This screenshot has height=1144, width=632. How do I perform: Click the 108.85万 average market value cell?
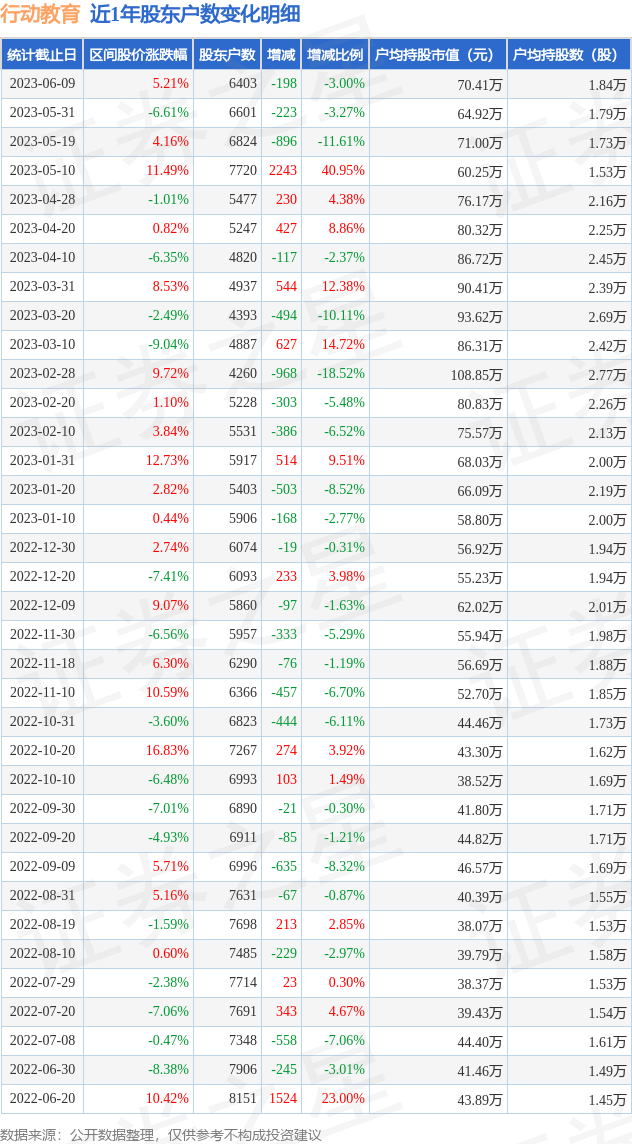coord(474,375)
